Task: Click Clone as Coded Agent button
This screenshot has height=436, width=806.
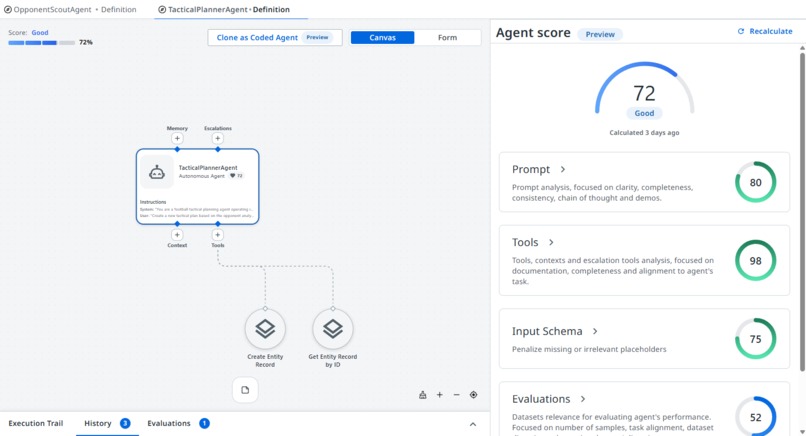Action: (275, 38)
